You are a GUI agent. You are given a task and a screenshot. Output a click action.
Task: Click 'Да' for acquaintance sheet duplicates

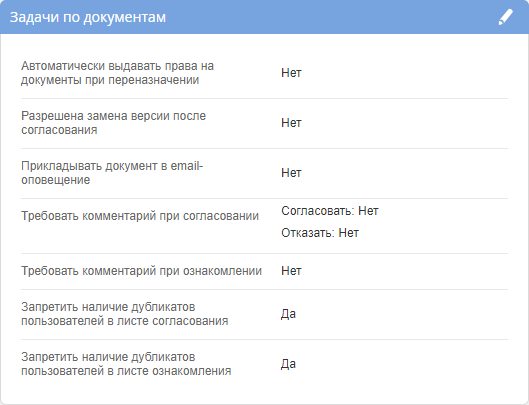coord(288,364)
